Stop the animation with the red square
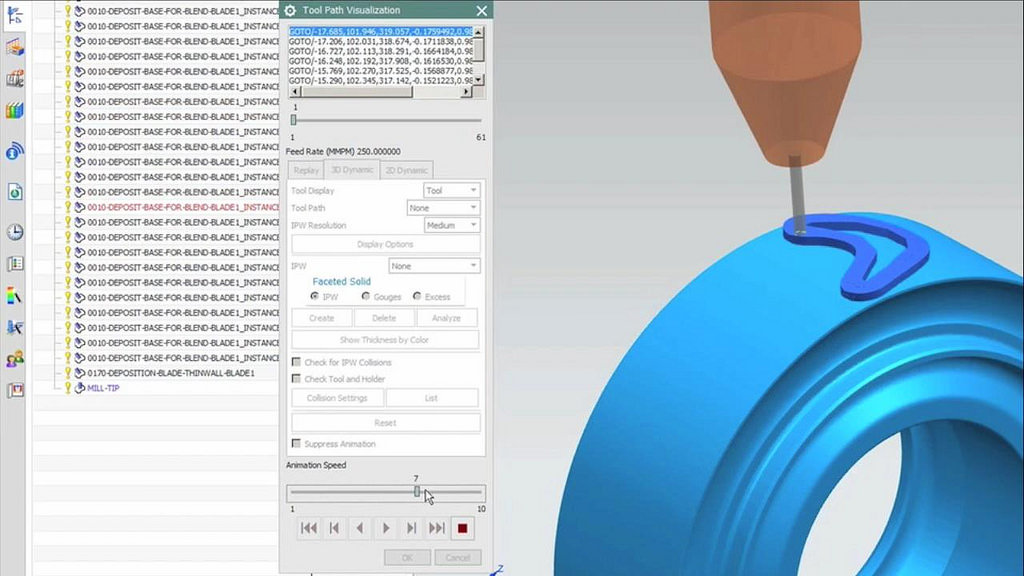The width and height of the screenshot is (1024, 576). pos(462,528)
